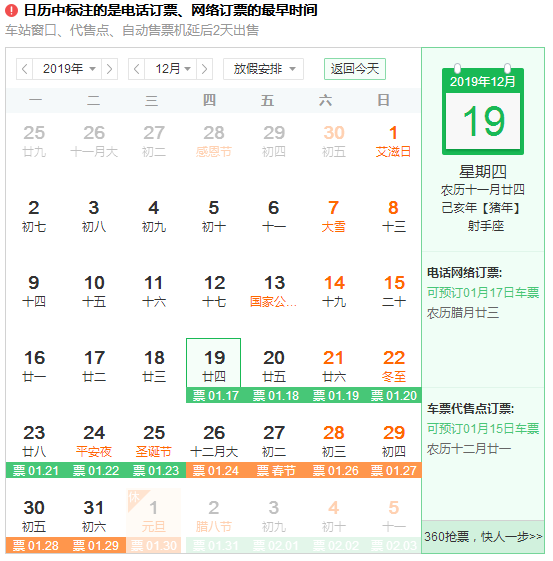The width and height of the screenshot is (553, 561).
Task: Click the green 2019年12月 calendar icon
Action: [483, 110]
